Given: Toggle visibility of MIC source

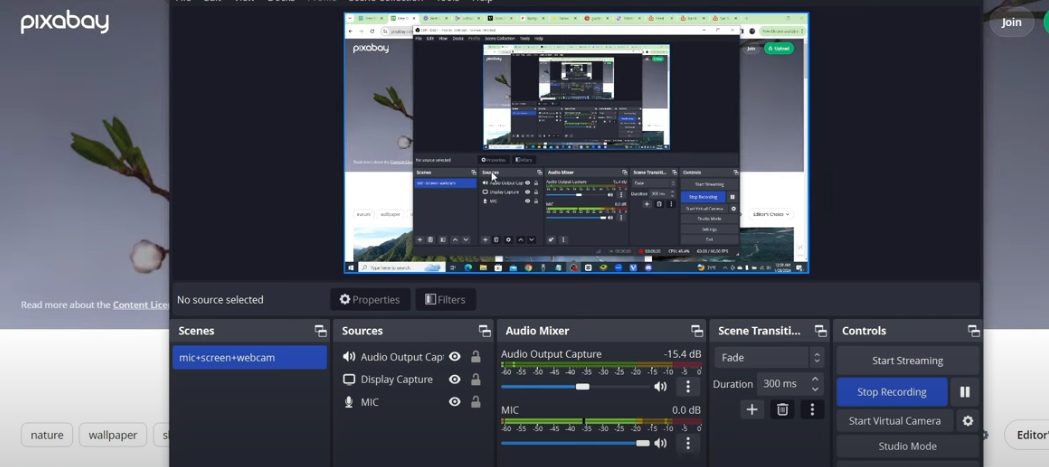Looking at the screenshot, I should (x=455, y=402).
